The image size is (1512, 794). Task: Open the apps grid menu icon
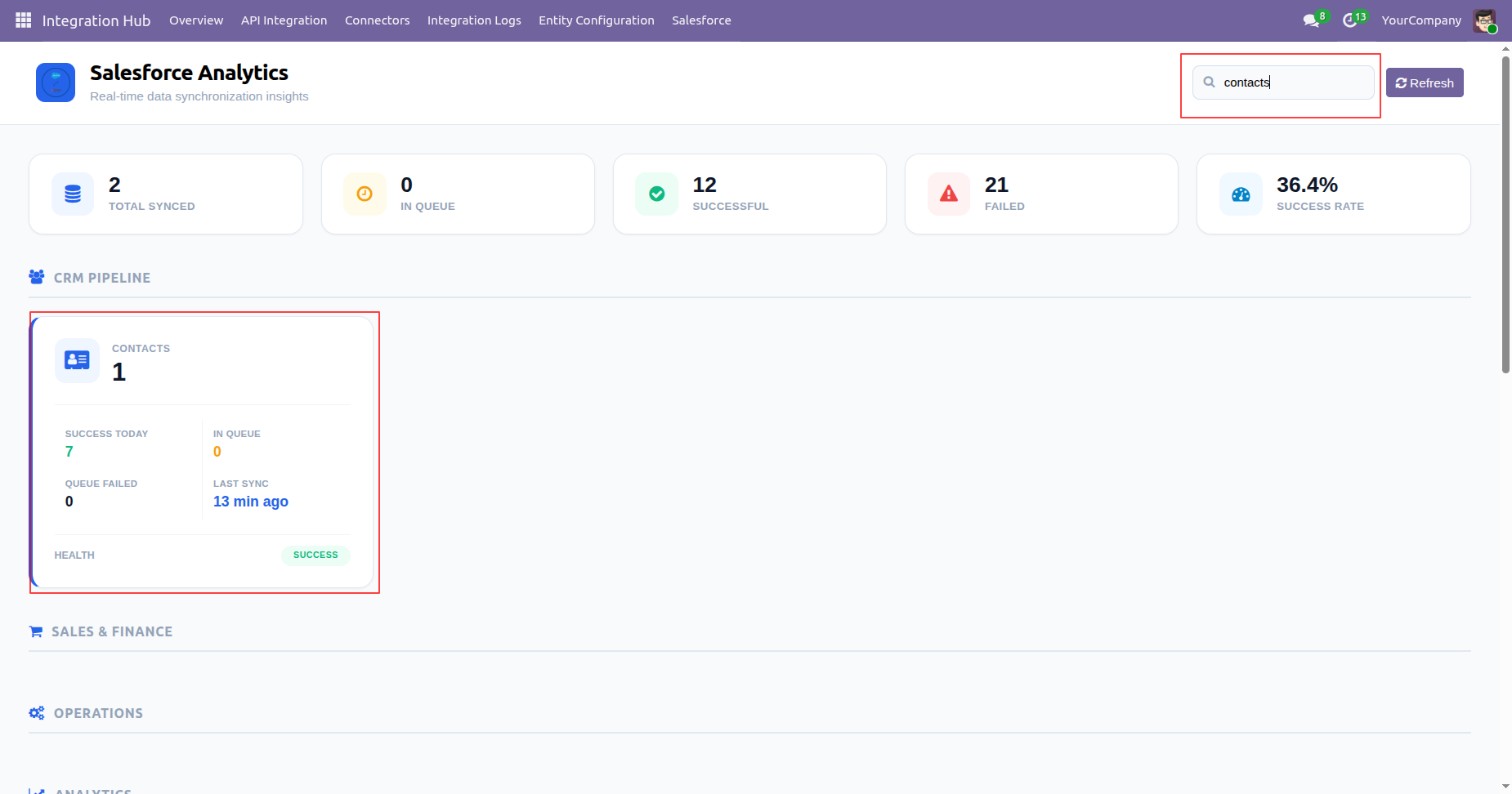(24, 20)
